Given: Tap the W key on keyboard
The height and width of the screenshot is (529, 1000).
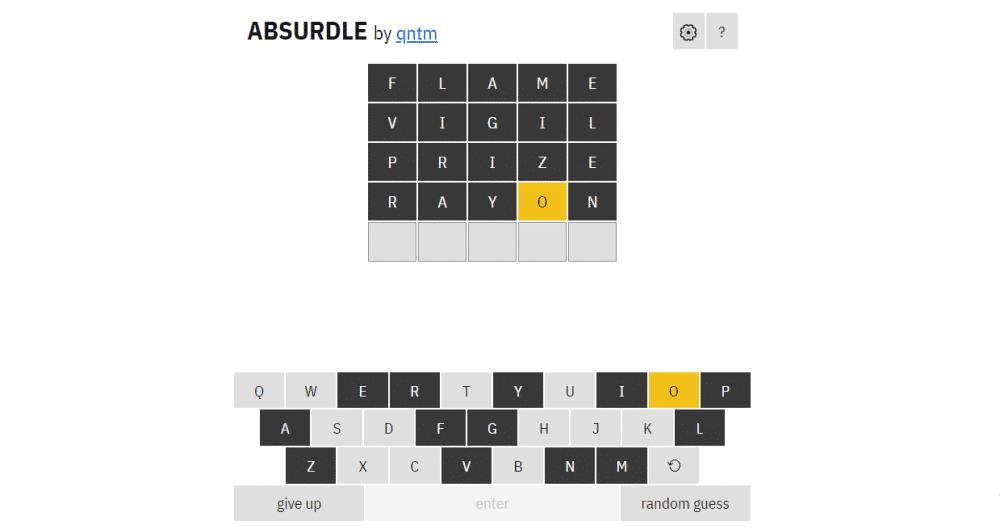Looking at the screenshot, I should (311, 391).
